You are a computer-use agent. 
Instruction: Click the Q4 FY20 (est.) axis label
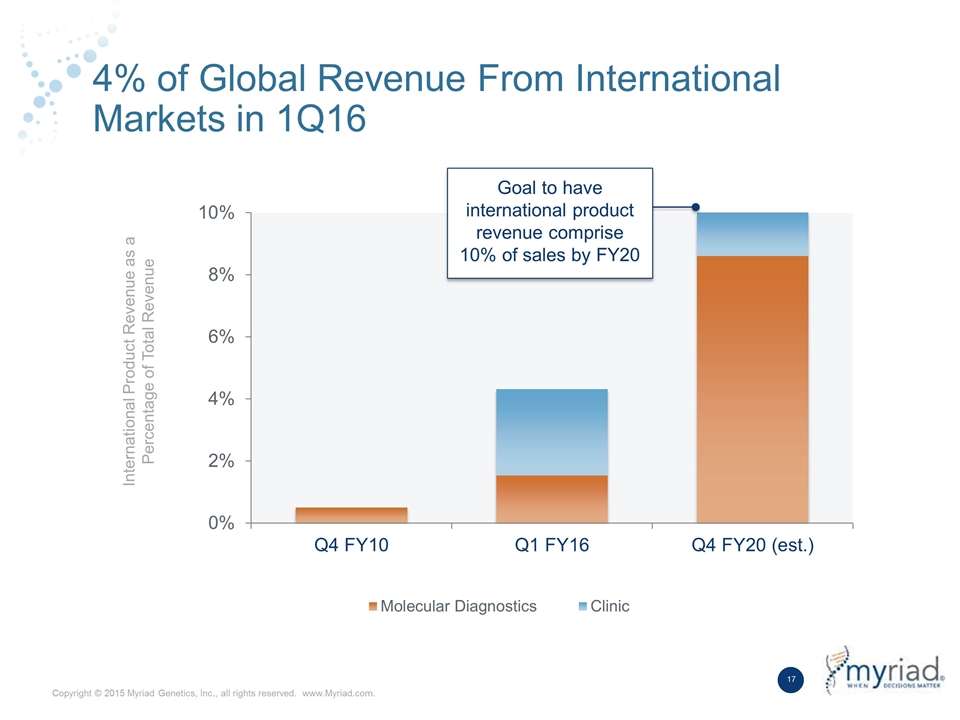(x=752, y=544)
